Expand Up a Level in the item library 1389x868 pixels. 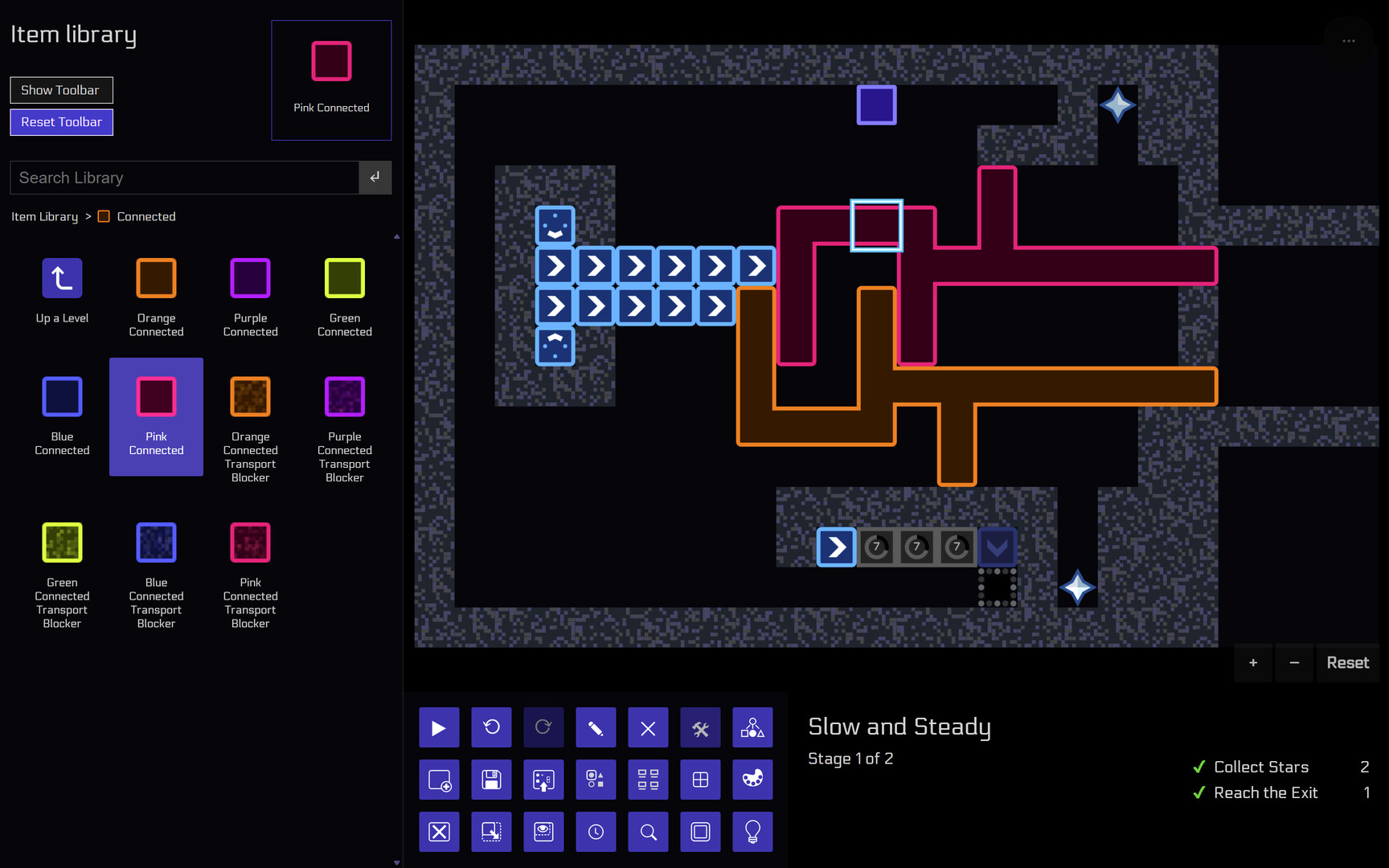[x=62, y=277]
